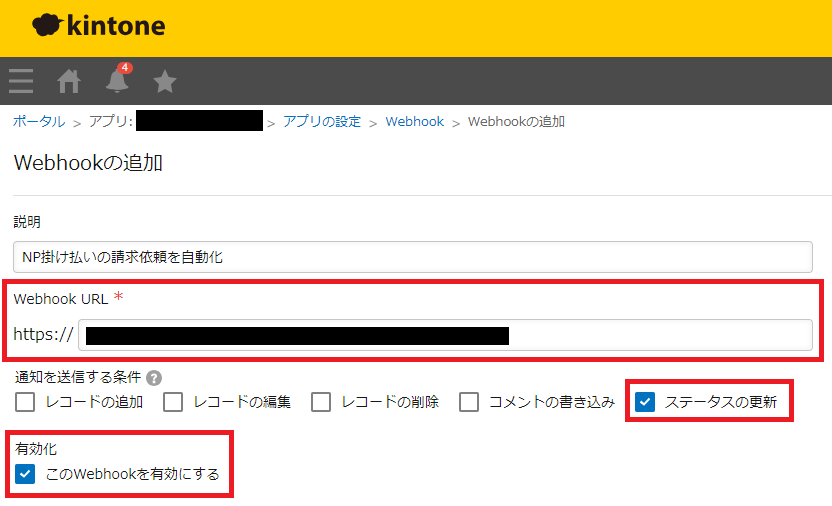The width and height of the screenshot is (832, 506).
Task: Open the Webhook breadcrumb link
Action: pyautogui.click(x=414, y=121)
